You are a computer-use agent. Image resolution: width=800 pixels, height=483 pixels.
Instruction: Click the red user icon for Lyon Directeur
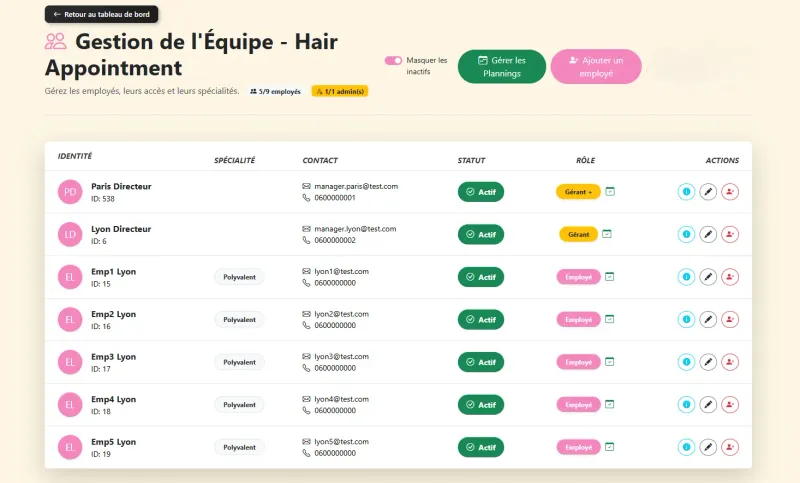pos(730,234)
